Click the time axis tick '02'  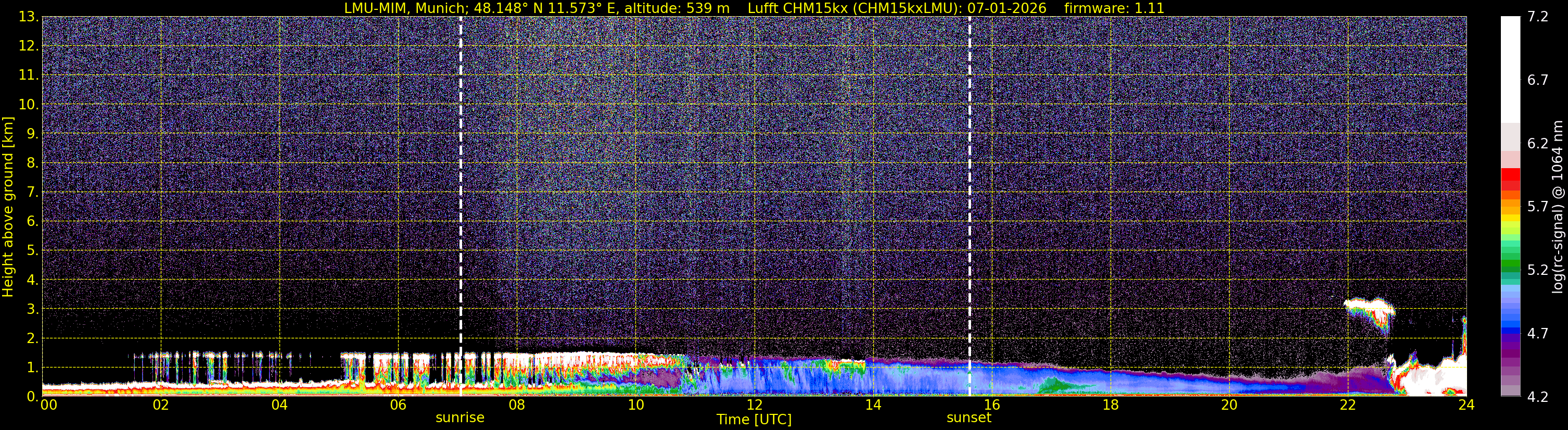coord(161,404)
